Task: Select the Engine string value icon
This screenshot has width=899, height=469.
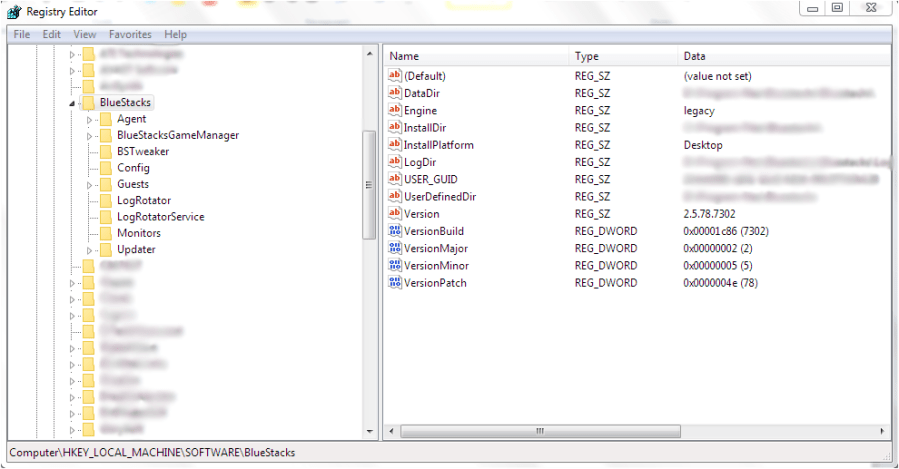Action: click(x=394, y=110)
